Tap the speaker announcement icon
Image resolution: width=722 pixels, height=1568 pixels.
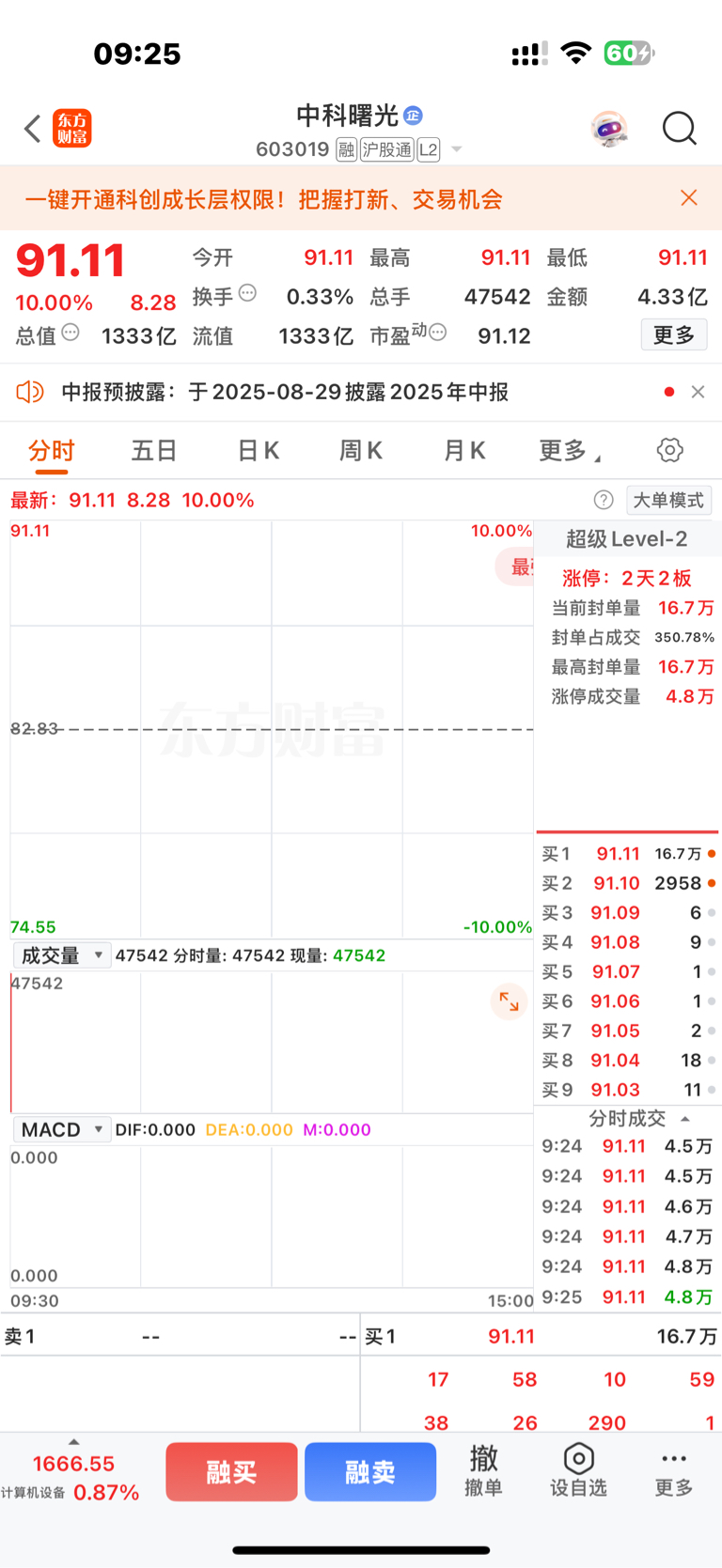(30, 392)
